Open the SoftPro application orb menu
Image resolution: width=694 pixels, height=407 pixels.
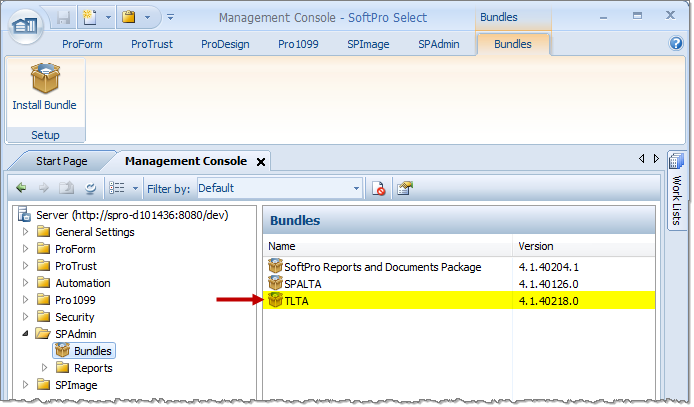pos(26,25)
